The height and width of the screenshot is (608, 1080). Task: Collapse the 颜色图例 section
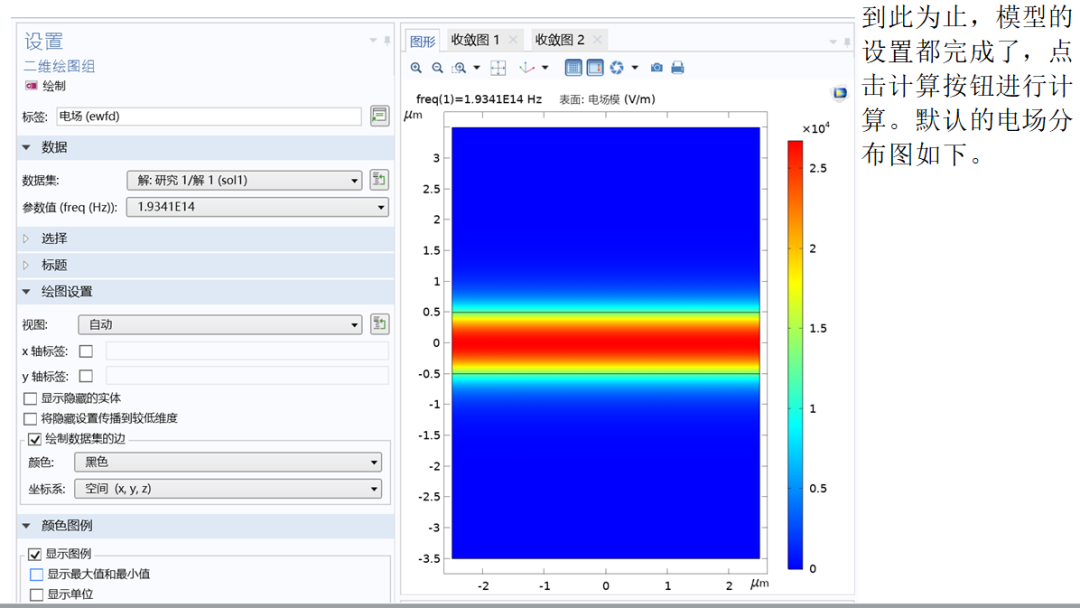point(26,526)
